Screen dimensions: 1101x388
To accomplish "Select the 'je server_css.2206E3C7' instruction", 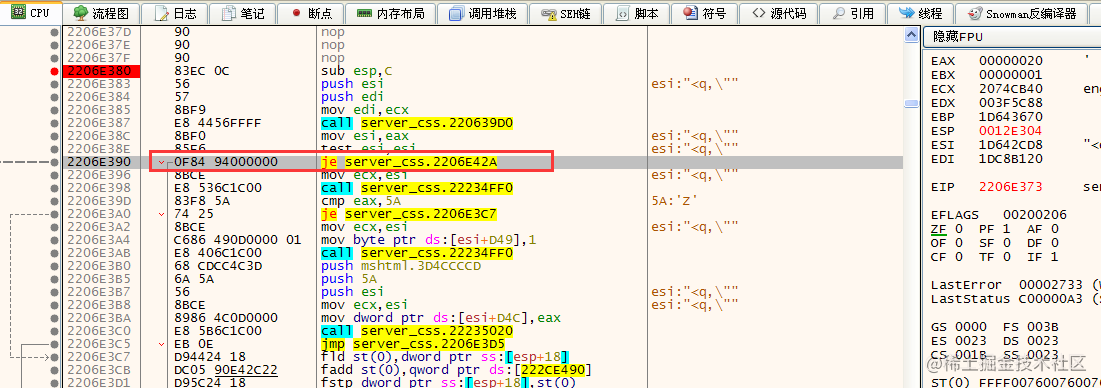I will [x=409, y=214].
